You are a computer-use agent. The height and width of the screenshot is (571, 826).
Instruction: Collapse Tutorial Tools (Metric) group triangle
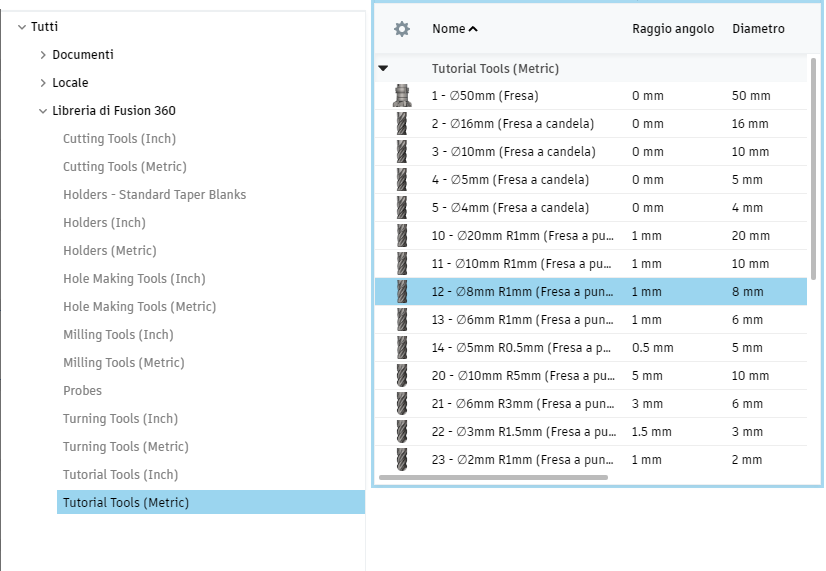383,69
